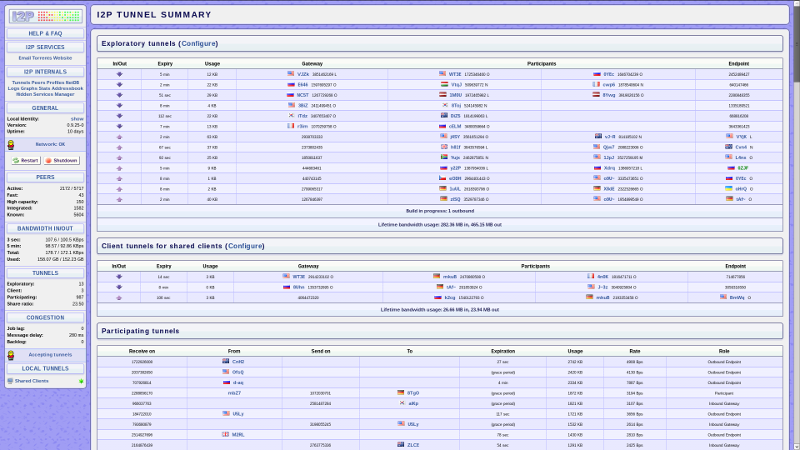Open the I2P Internals section header
Viewport: 800px width, 450px height.
coord(45,72)
